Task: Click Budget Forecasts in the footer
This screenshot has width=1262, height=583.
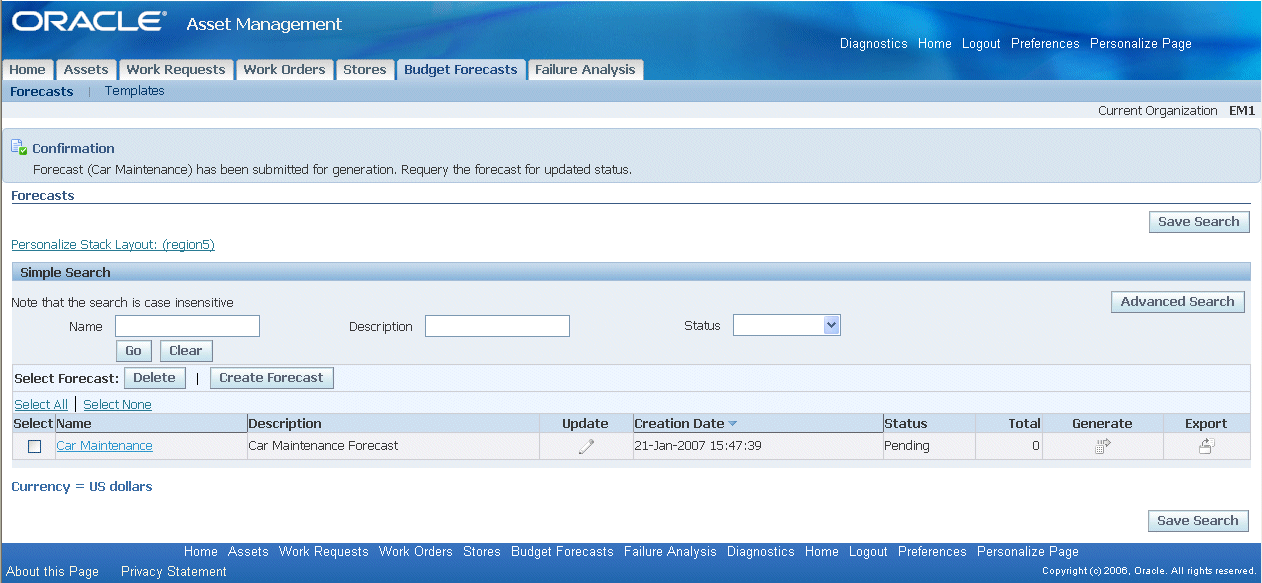Action: tap(562, 552)
